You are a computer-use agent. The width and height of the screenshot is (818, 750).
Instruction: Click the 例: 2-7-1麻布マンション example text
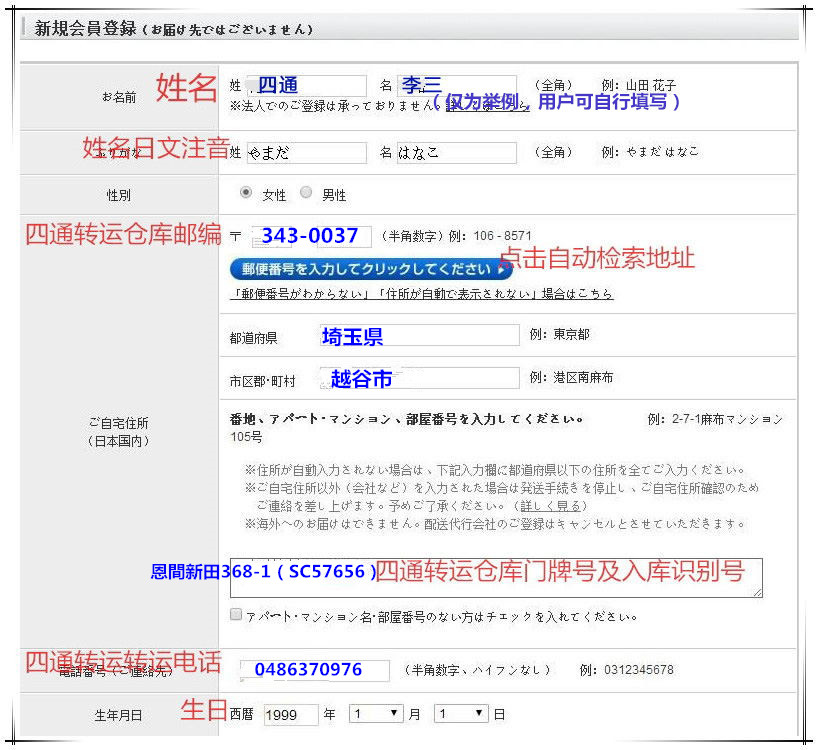tap(715, 419)
